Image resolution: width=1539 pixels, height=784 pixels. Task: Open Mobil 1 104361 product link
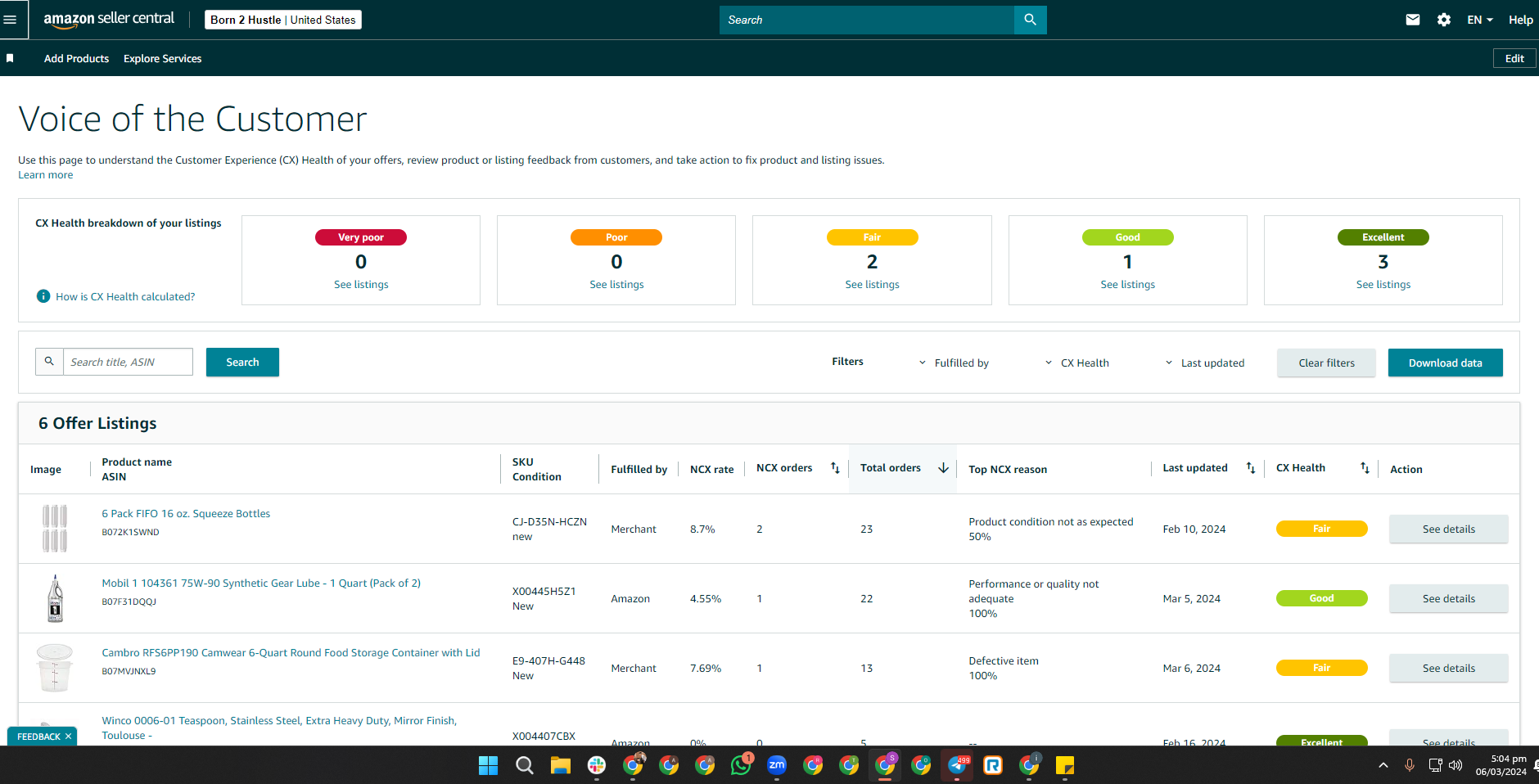[x=261, y=583]
